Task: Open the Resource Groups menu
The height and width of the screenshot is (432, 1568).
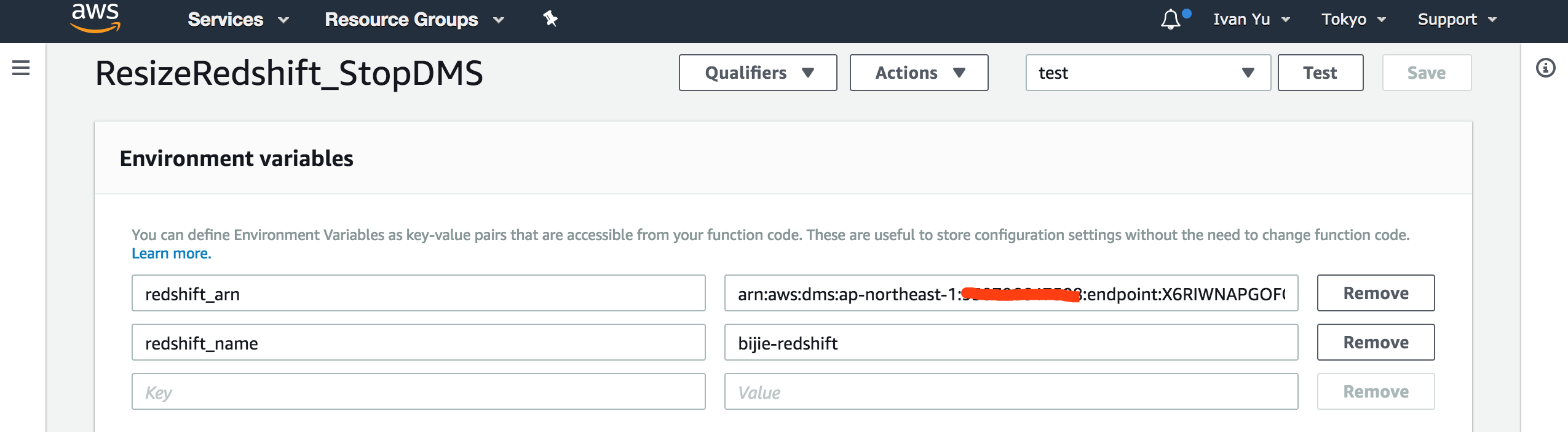Action: coord(414,20)
